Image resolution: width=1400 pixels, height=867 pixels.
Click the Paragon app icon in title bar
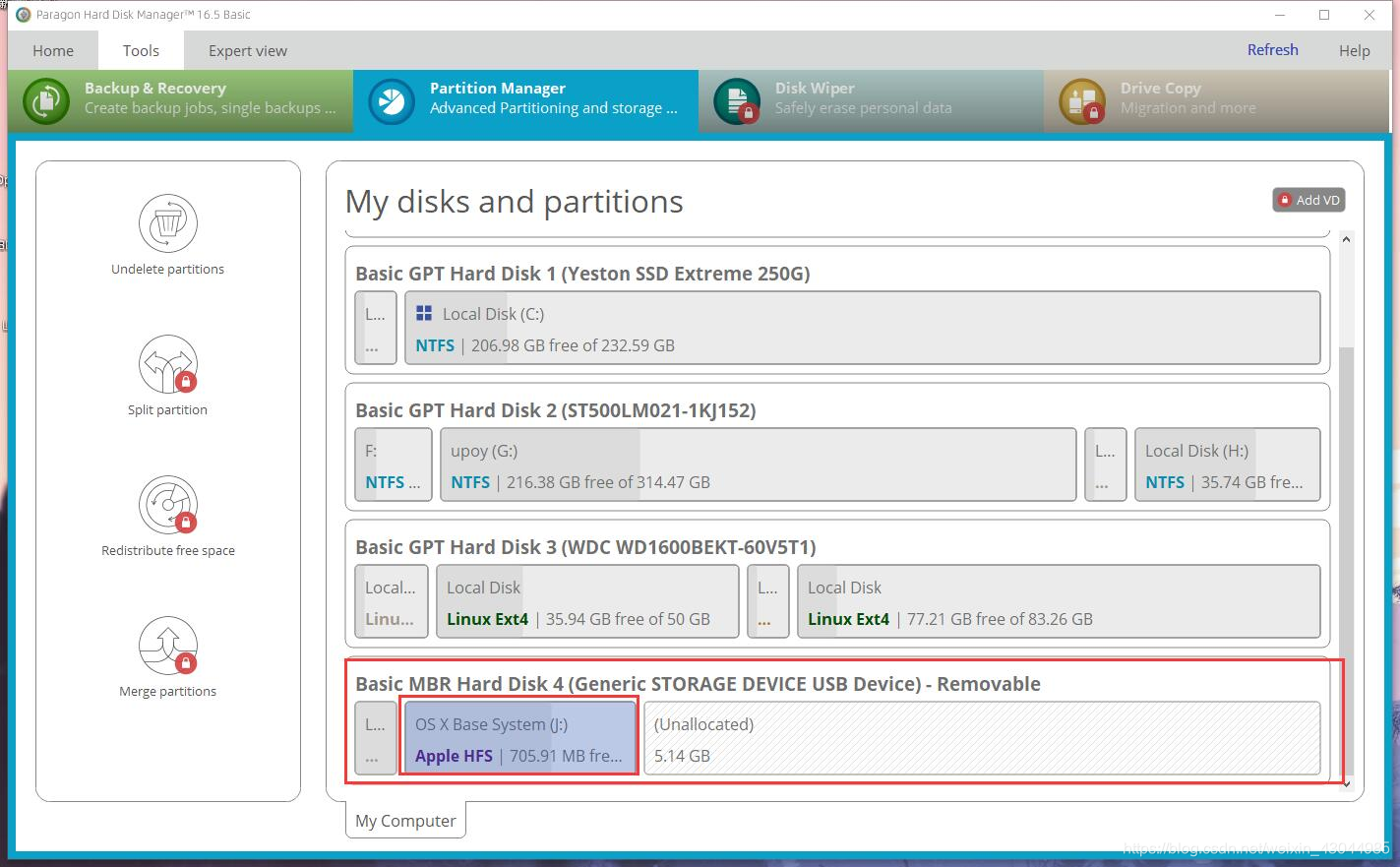point(23,15)
